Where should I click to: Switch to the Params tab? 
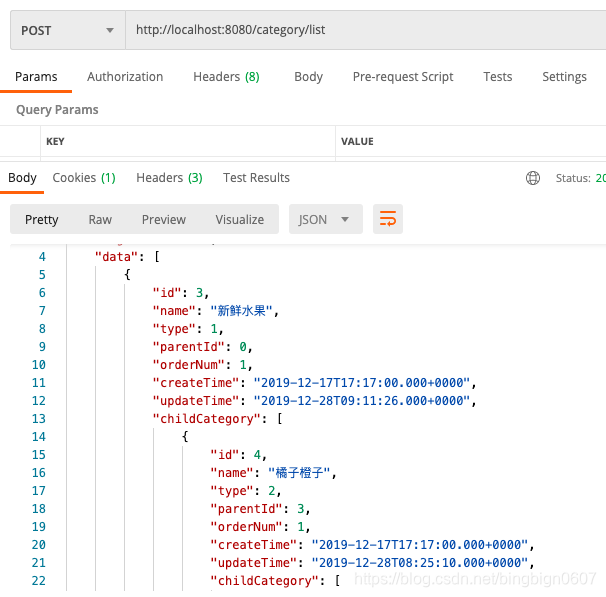(x=36, y=77)
